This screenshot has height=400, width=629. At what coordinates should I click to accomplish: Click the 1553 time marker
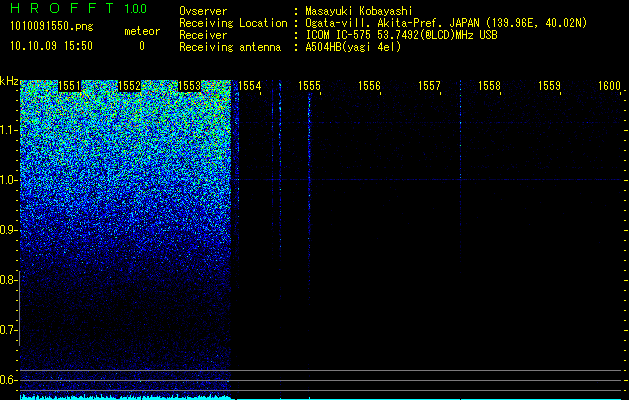(x=189, y=86)
